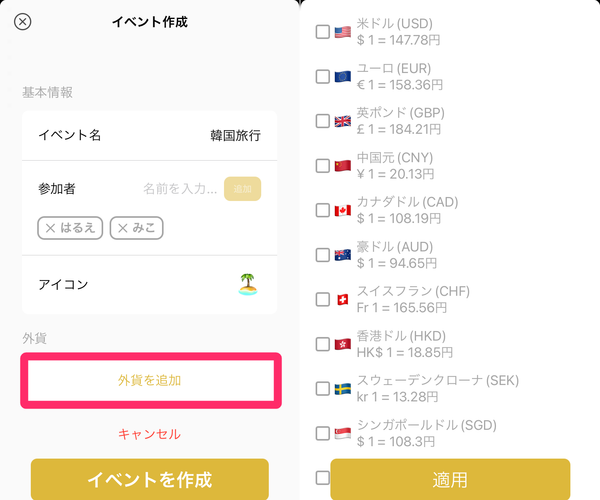Check the 中国元 (CNY) checkbox
This screenshot has height=500, width=600.
[323, 166]
